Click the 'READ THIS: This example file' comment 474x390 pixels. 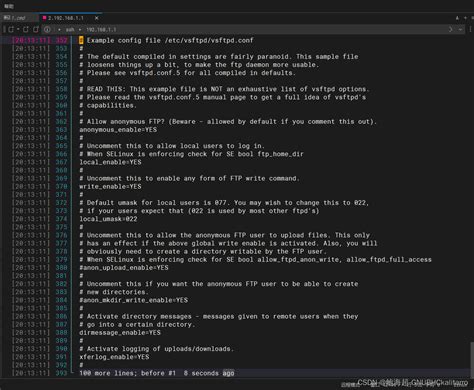[224, 89]
